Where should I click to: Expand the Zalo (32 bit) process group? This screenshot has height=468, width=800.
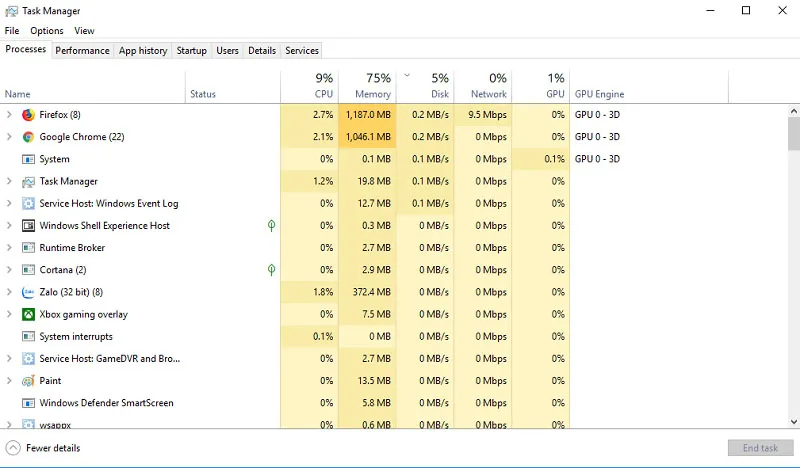tap(9, 292)
